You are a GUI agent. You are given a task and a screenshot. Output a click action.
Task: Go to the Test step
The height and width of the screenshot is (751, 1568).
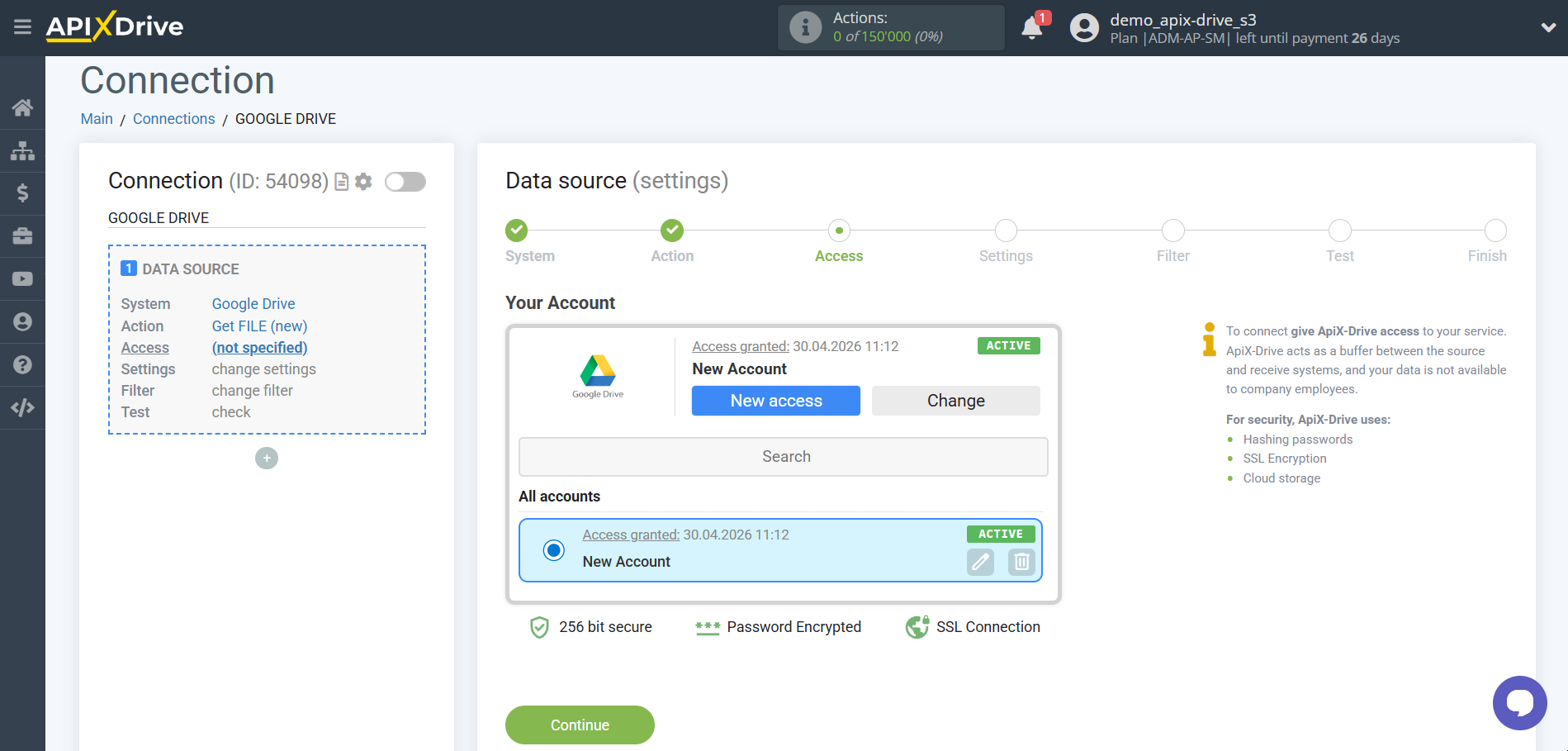click(1340, 231)
